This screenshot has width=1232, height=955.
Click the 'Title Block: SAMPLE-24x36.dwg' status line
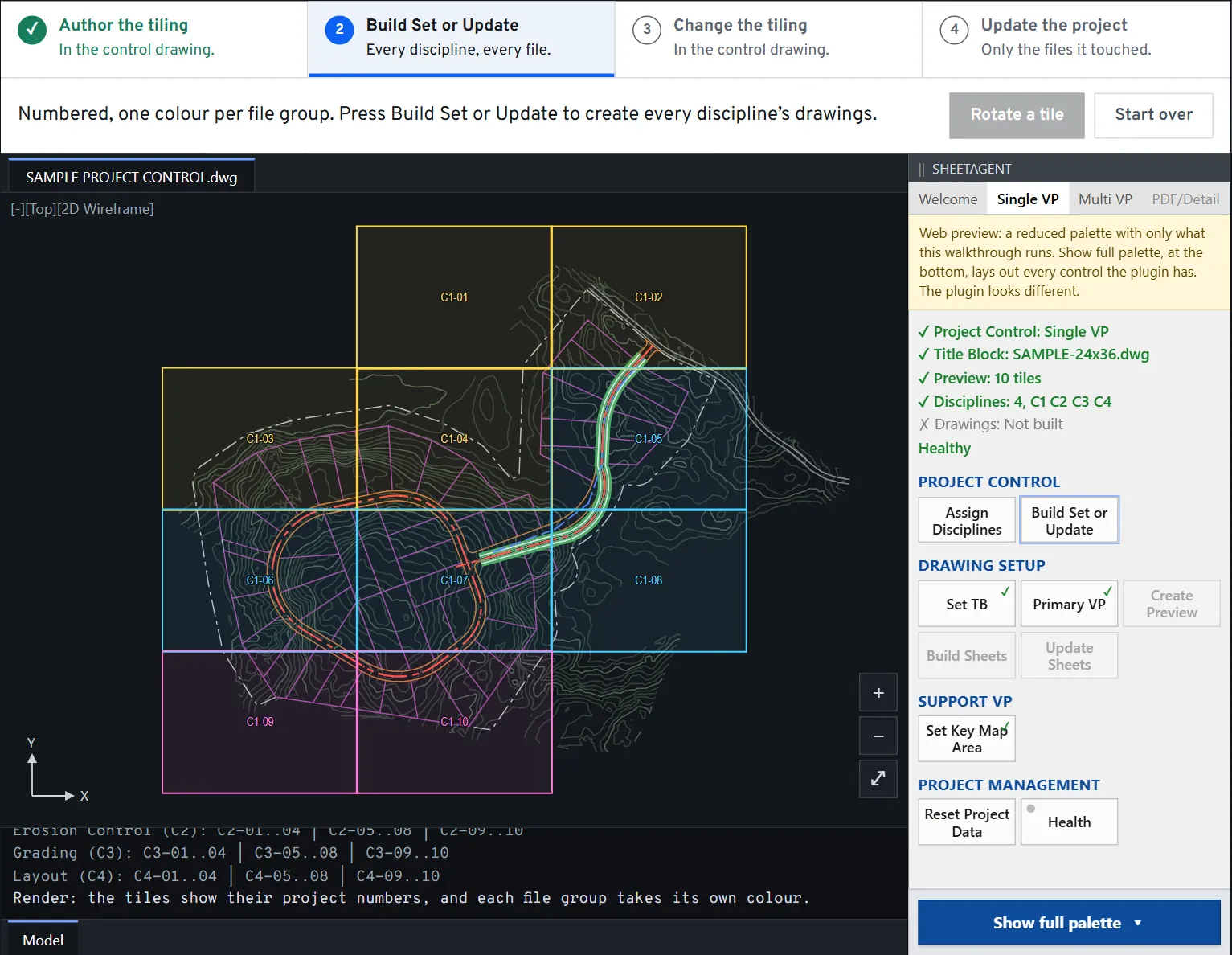pos(1033,354)
